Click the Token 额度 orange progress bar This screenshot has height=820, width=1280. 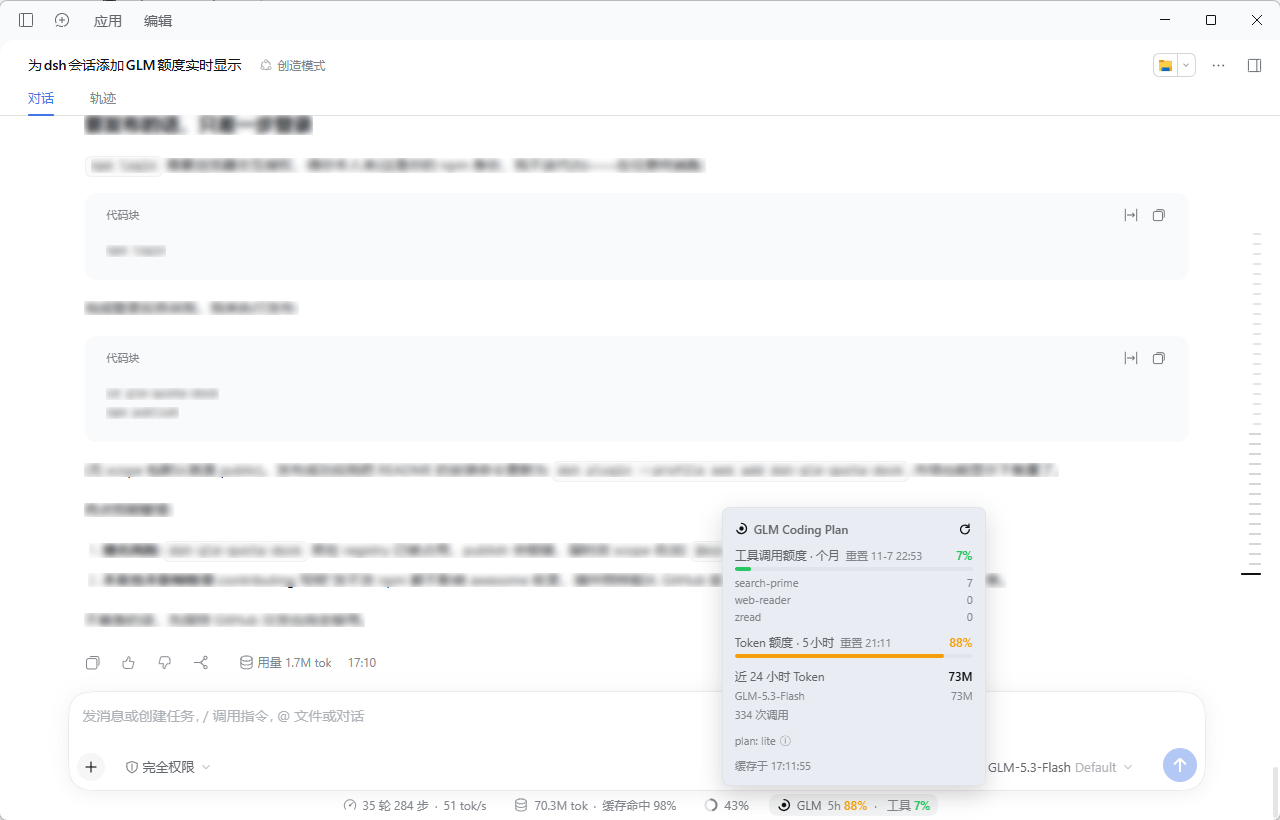(853, 656)
